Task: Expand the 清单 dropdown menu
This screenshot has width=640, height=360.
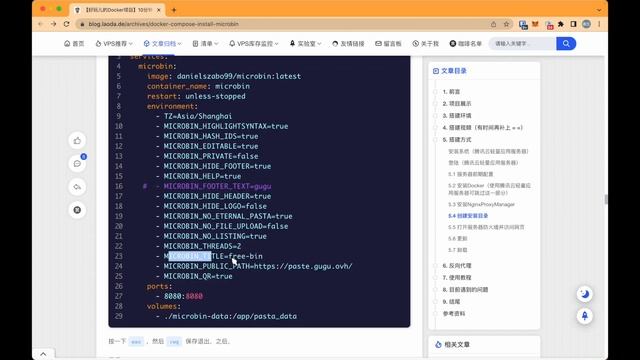Action: 205,44
